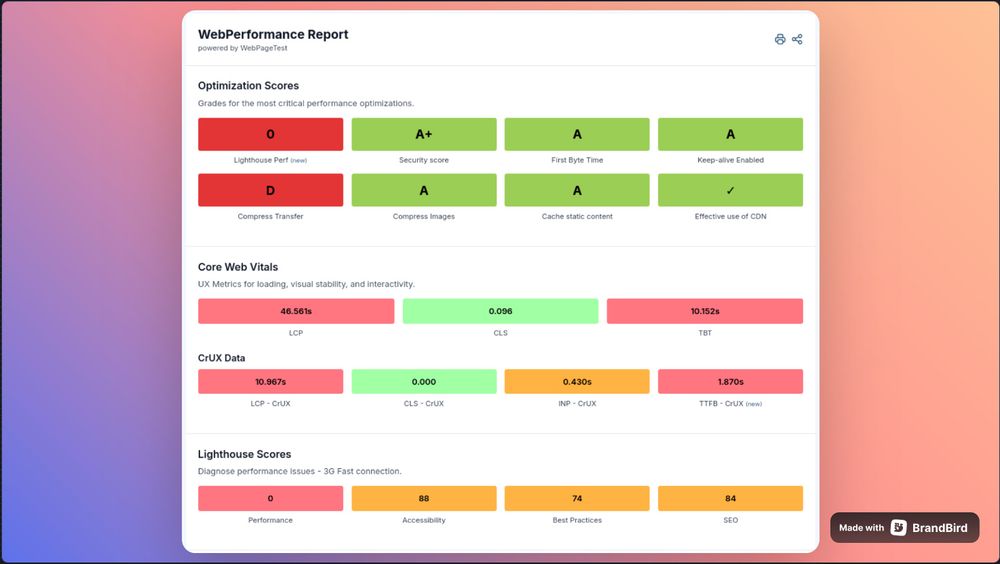Click the 'Diagnose performance issues - 3G Fast connection' text
The height and width of the screenshot is (564, 1000).
tap(300, 471)
